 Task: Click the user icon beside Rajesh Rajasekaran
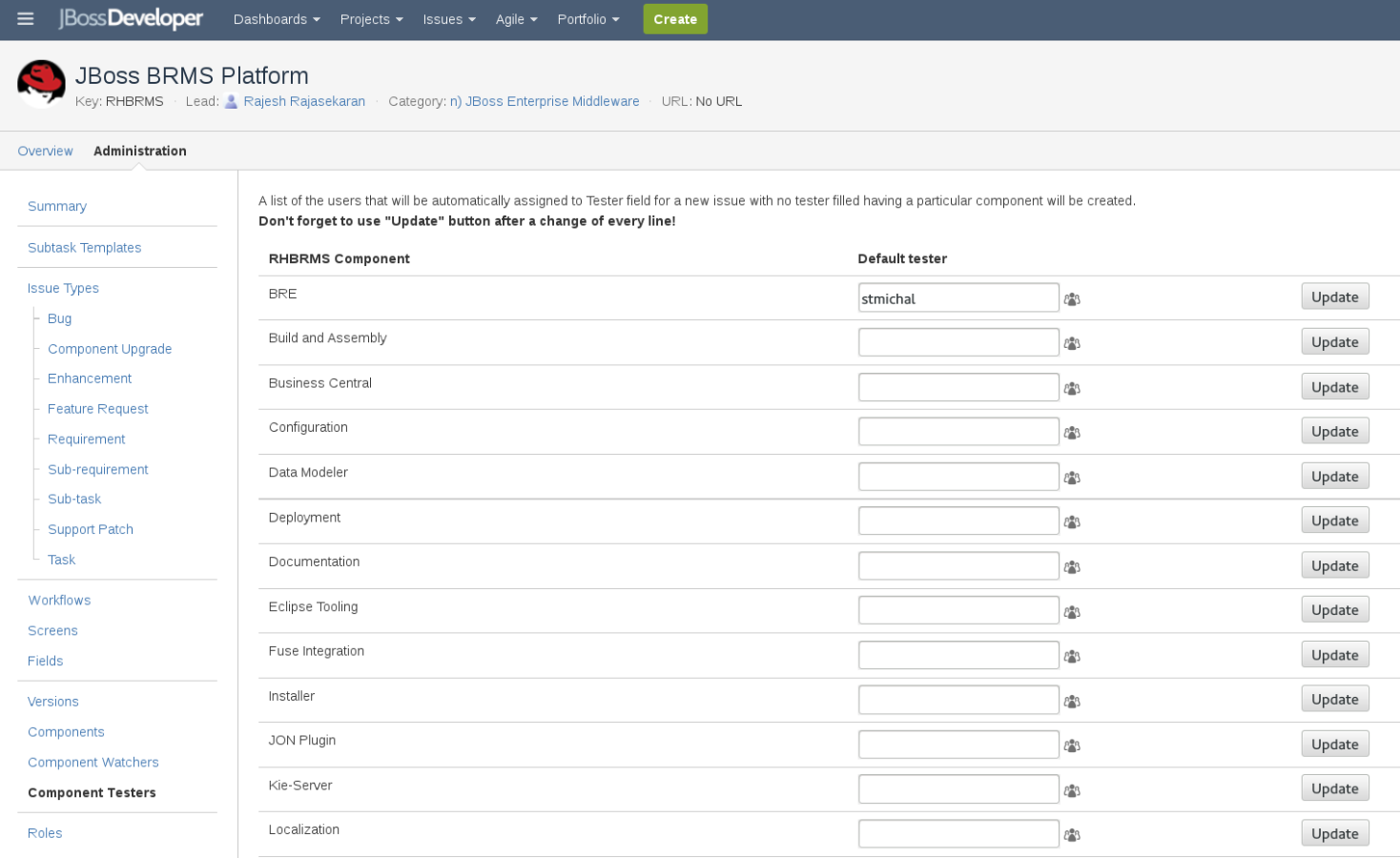pyautogui.click(x=230, y=101)
